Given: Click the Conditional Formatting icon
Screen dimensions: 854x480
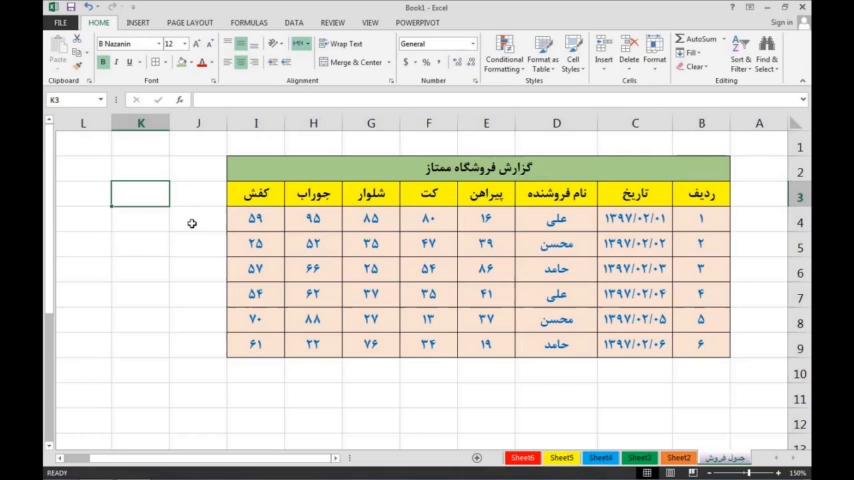Looking at the screenshot, I should point(504,46).
